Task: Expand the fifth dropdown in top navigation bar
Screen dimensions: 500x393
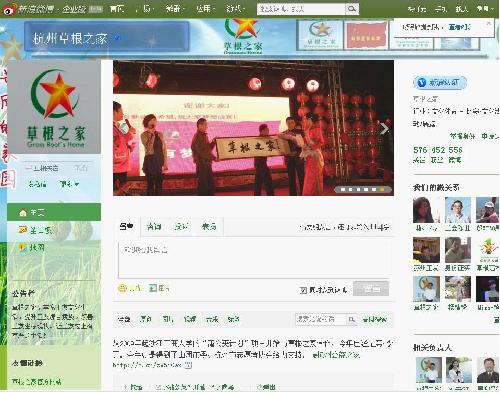Action: (236, 9)
